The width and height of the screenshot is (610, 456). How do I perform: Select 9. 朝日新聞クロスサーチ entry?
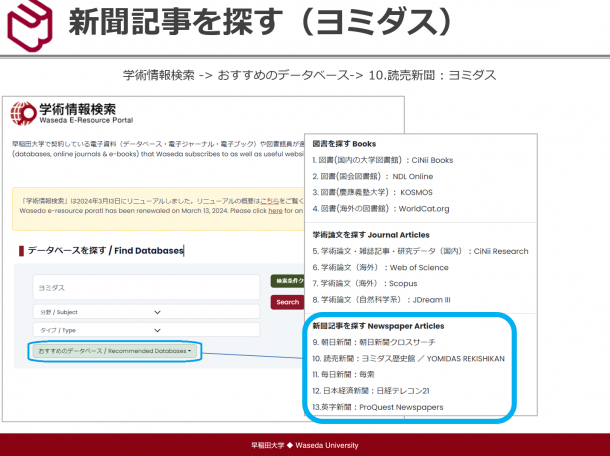click(x=374, y=342)
